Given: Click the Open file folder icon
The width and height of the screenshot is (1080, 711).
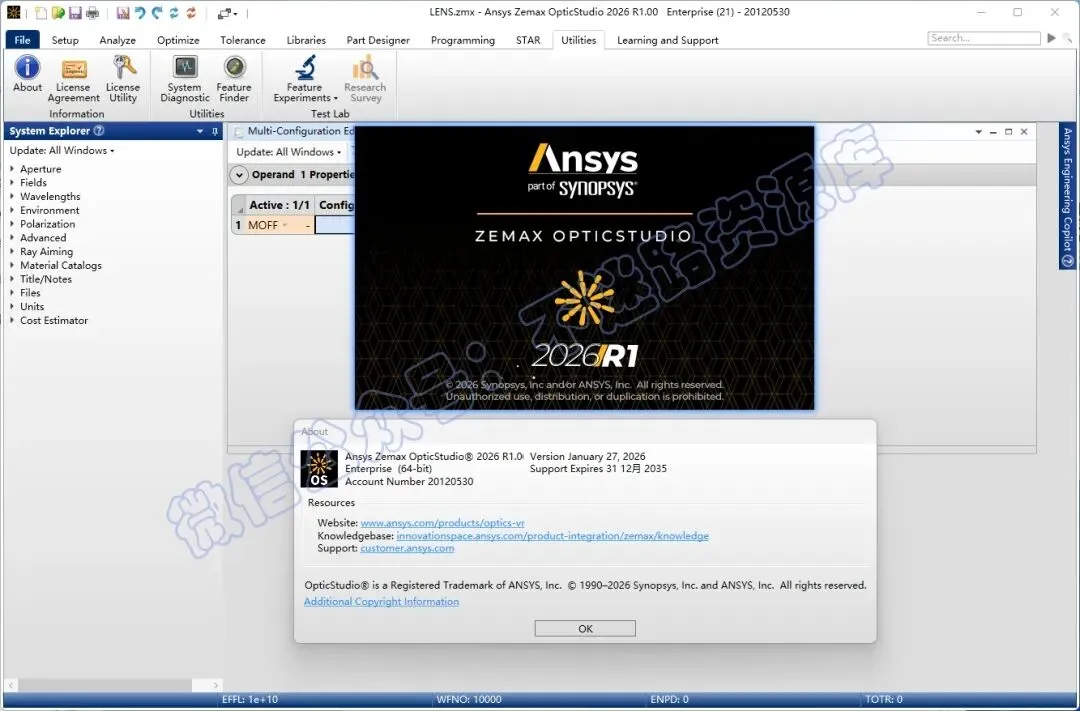Looking at the screenshot, I should coord(58,12).
